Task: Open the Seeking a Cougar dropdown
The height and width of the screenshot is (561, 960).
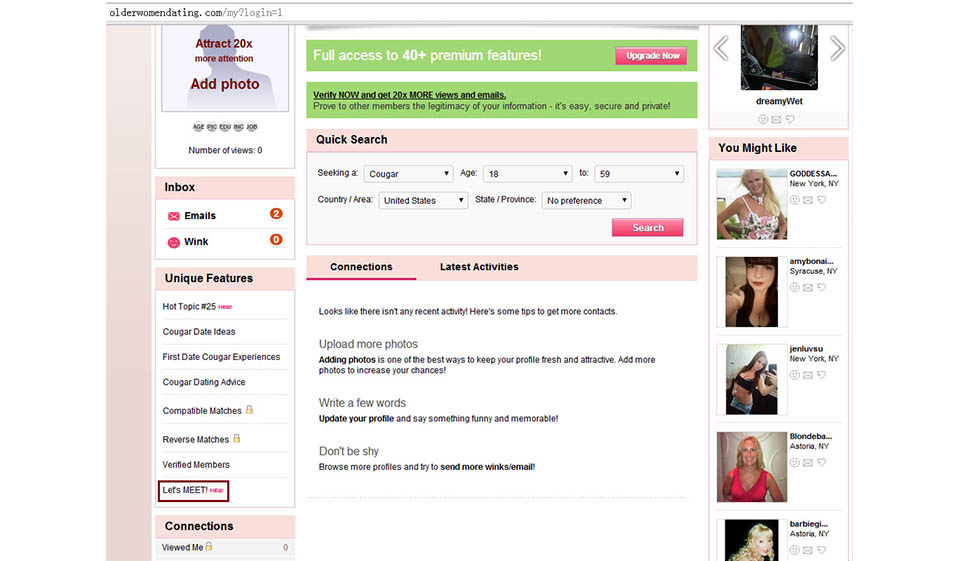Action: coord(408,174)
